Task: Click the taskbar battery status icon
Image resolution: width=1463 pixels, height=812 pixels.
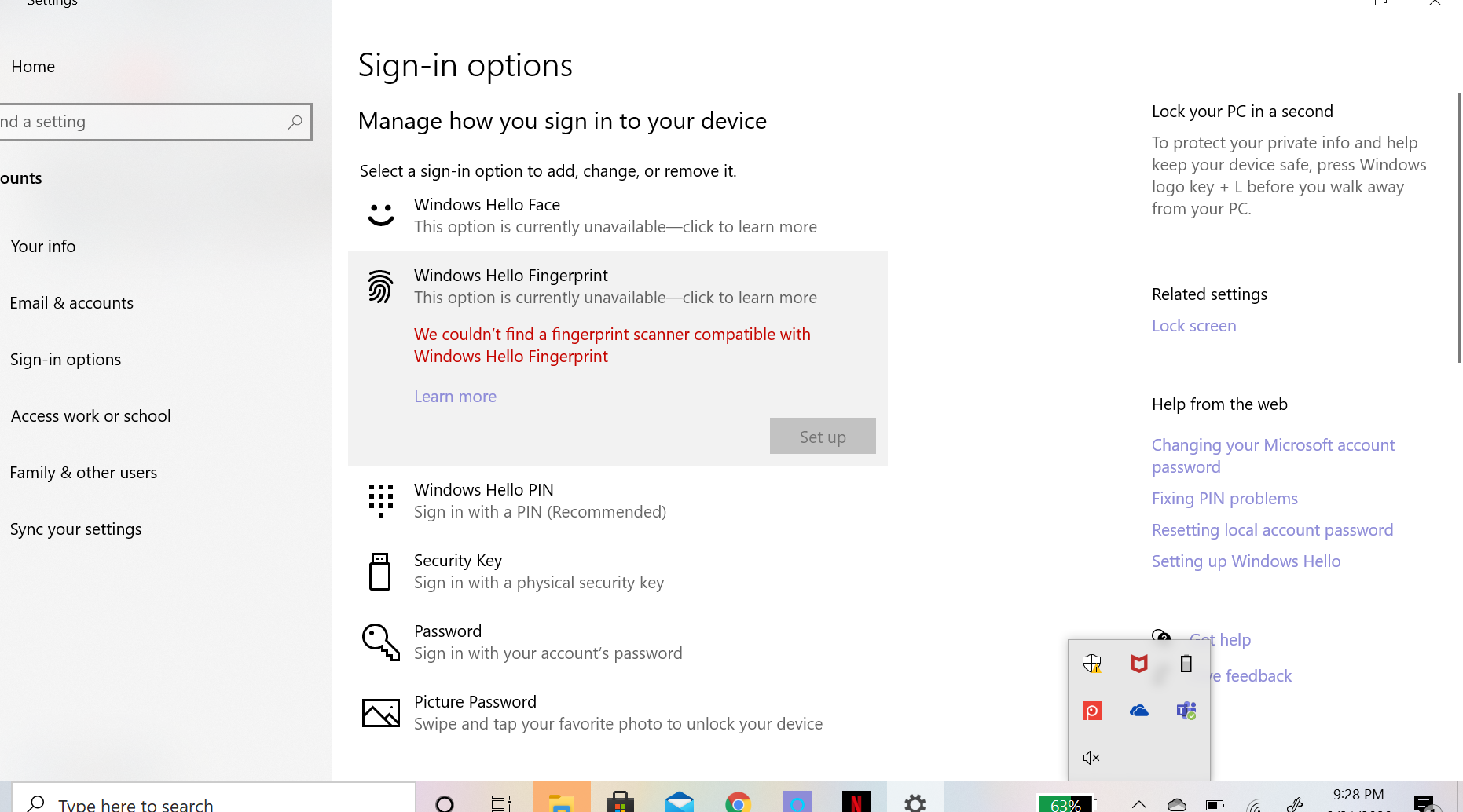Action: pyautogui.click(x=1215, y=804)
